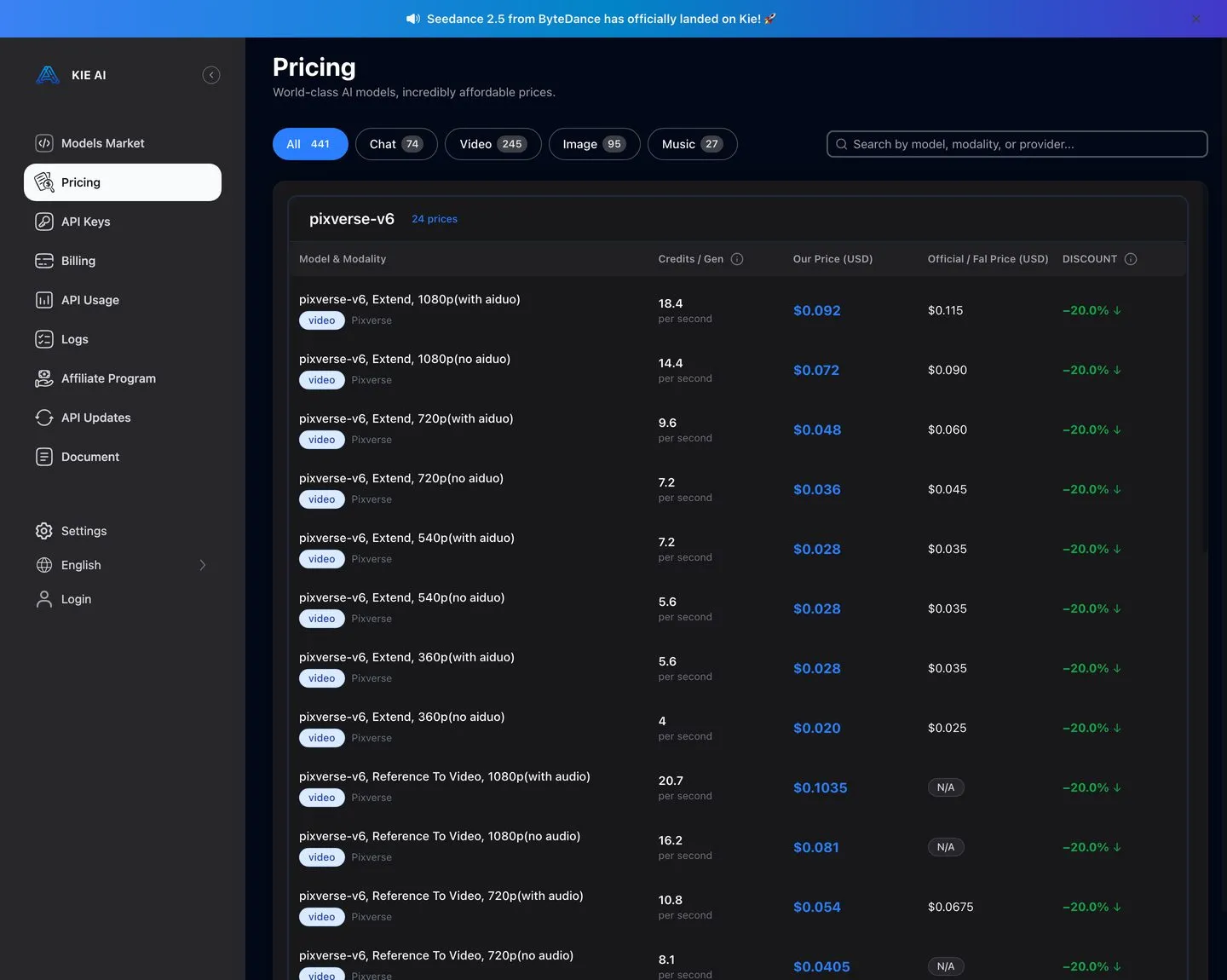Click the Official / Fal Price column header
1227x980 pixels.
tap(988, 259)
